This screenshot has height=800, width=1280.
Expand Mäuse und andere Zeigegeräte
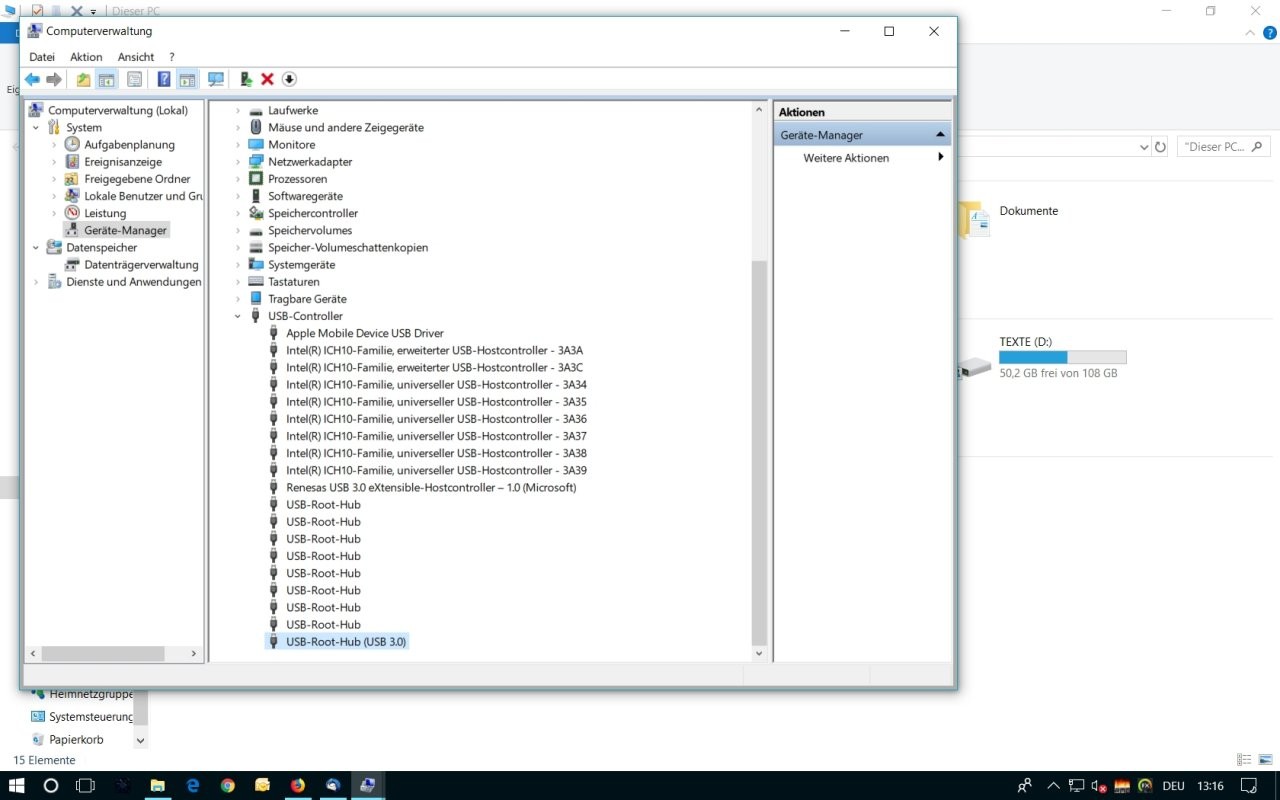pos(238,127)
